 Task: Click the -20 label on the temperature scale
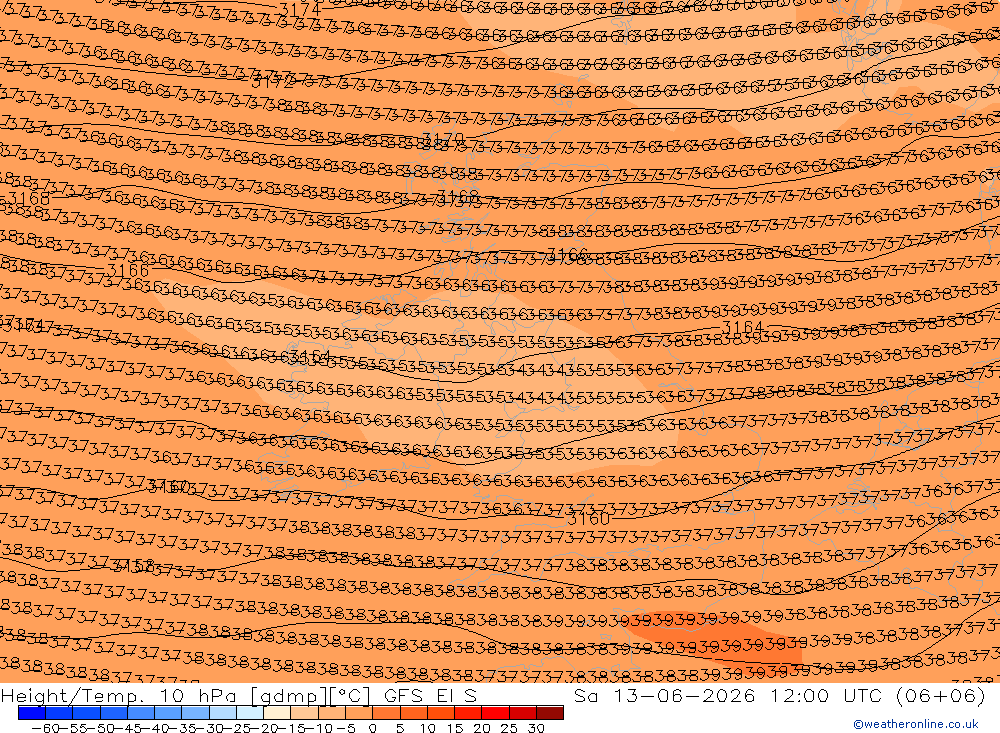pos(265,728)
